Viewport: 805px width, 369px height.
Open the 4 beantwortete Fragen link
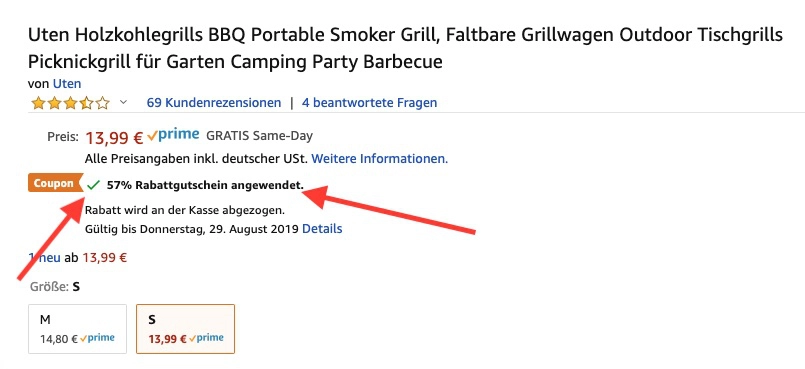(x=369, y=103)
